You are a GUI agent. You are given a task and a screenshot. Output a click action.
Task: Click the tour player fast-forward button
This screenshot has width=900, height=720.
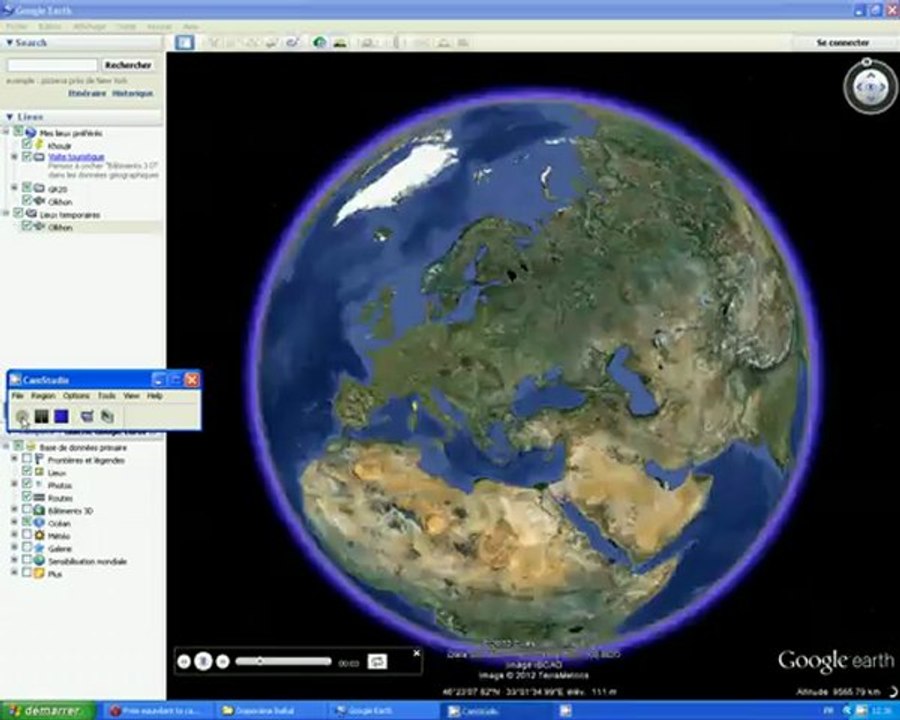tap(223, 661)
